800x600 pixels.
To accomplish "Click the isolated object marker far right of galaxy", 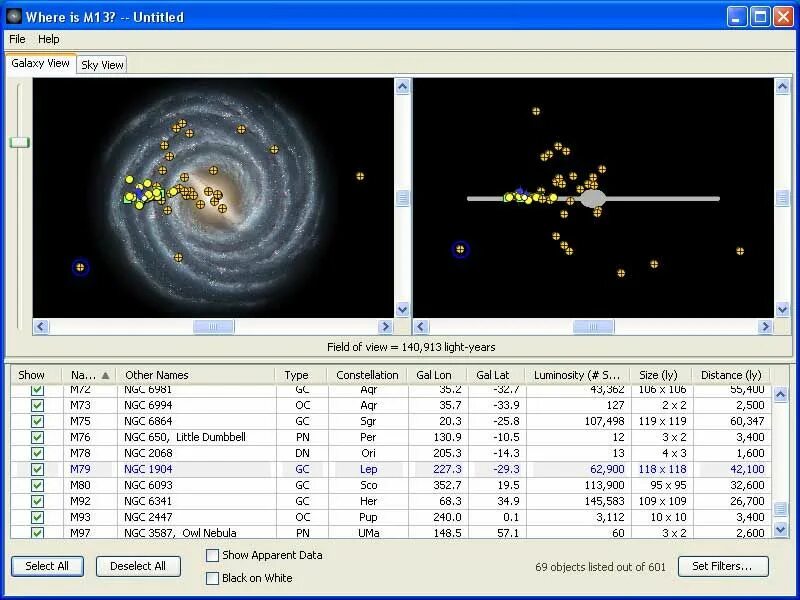I will click(x=360, y=176).
